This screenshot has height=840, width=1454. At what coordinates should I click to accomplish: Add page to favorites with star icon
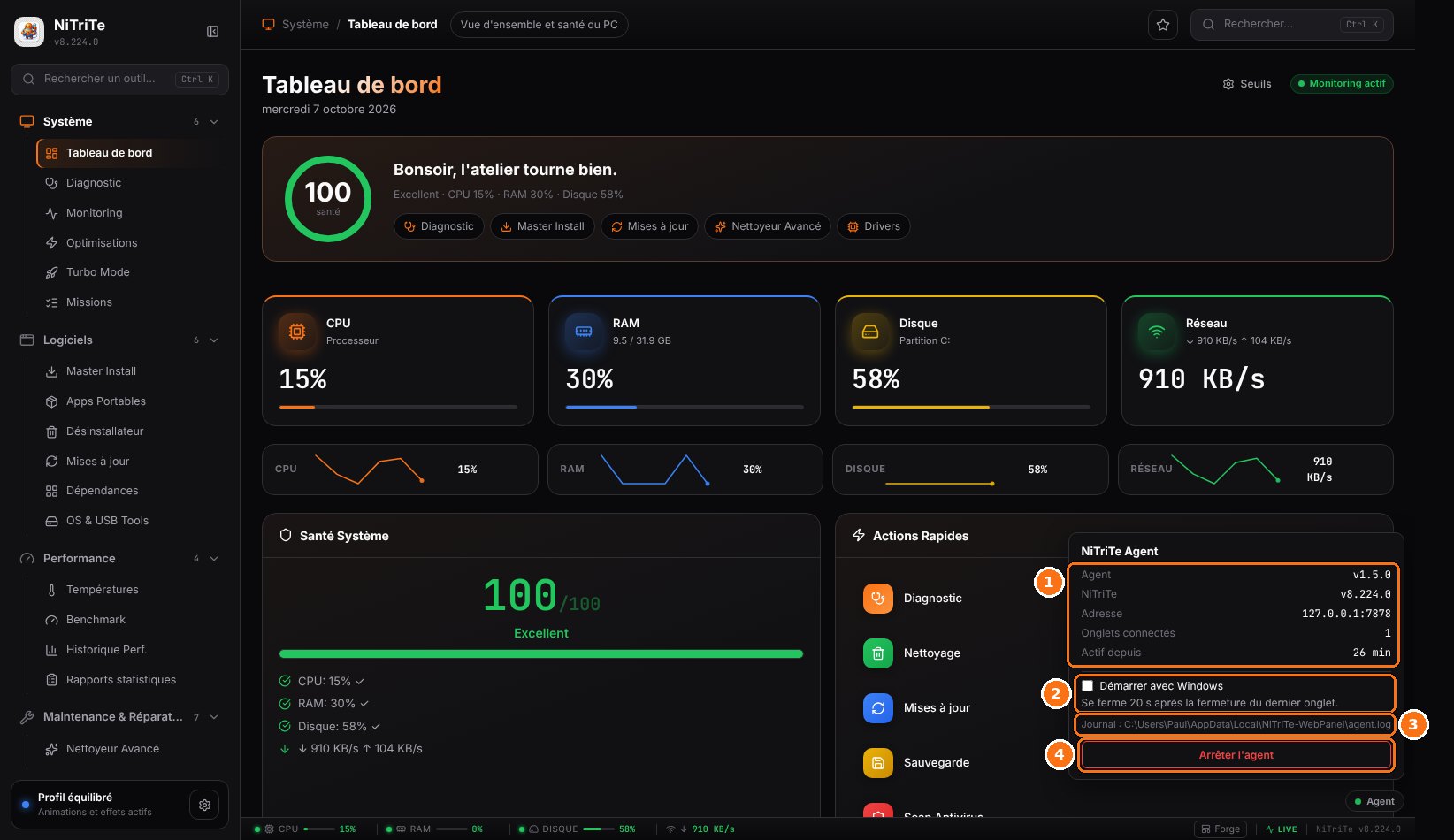click(x=1163, y=25)
